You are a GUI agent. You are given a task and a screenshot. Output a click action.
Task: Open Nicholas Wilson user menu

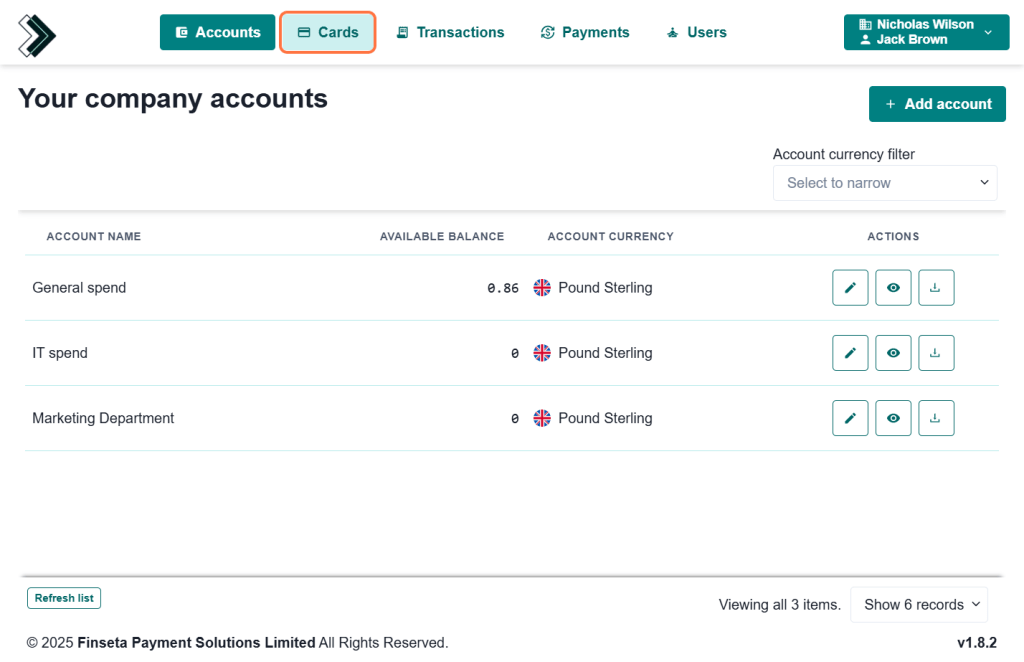tap(924, 32)
